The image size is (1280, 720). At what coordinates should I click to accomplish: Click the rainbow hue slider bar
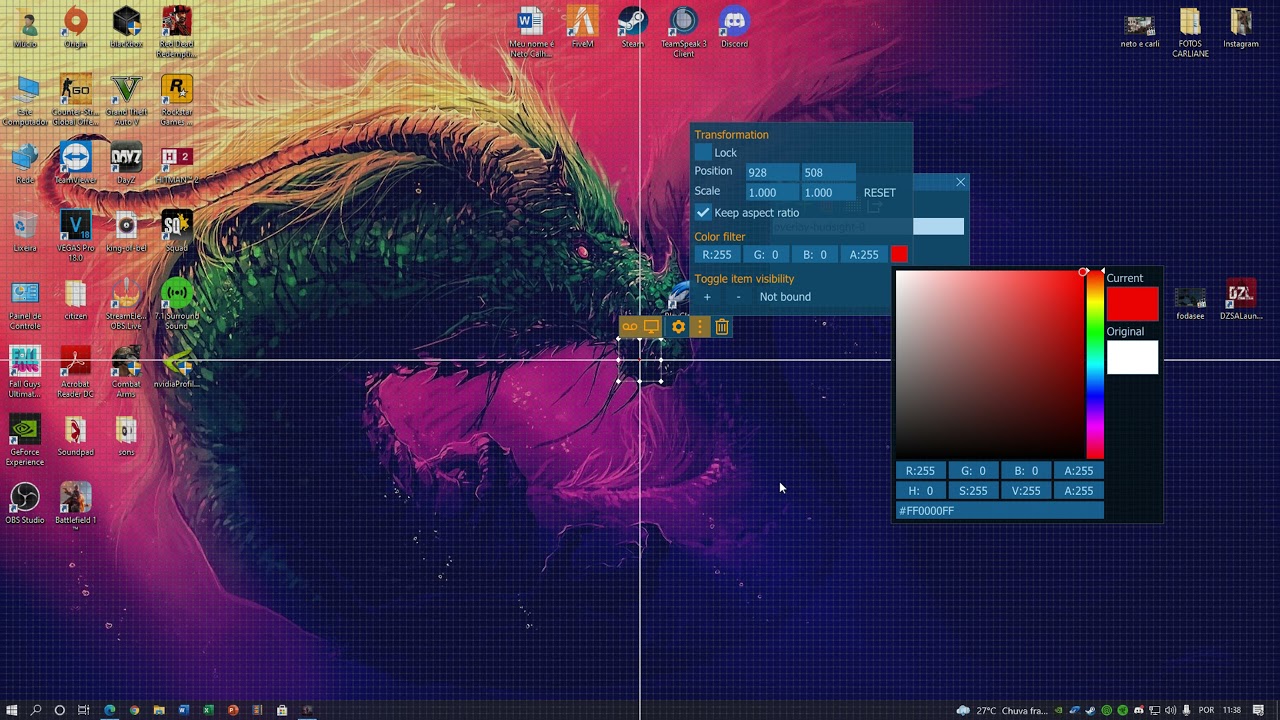coord(1095,364)
